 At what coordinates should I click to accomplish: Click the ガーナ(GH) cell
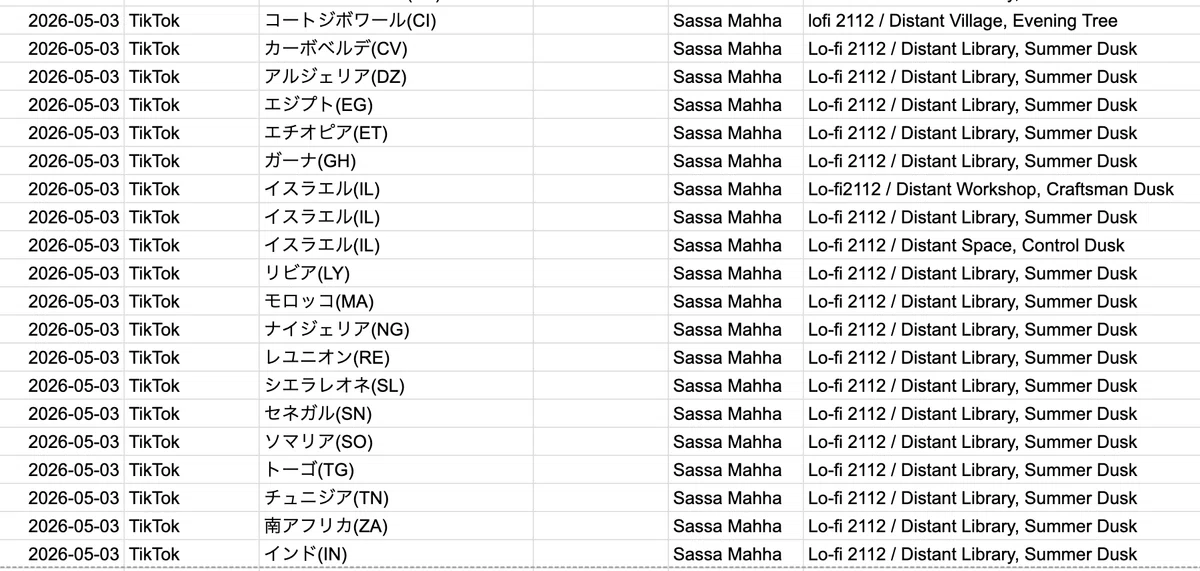(x=396, y=161)
